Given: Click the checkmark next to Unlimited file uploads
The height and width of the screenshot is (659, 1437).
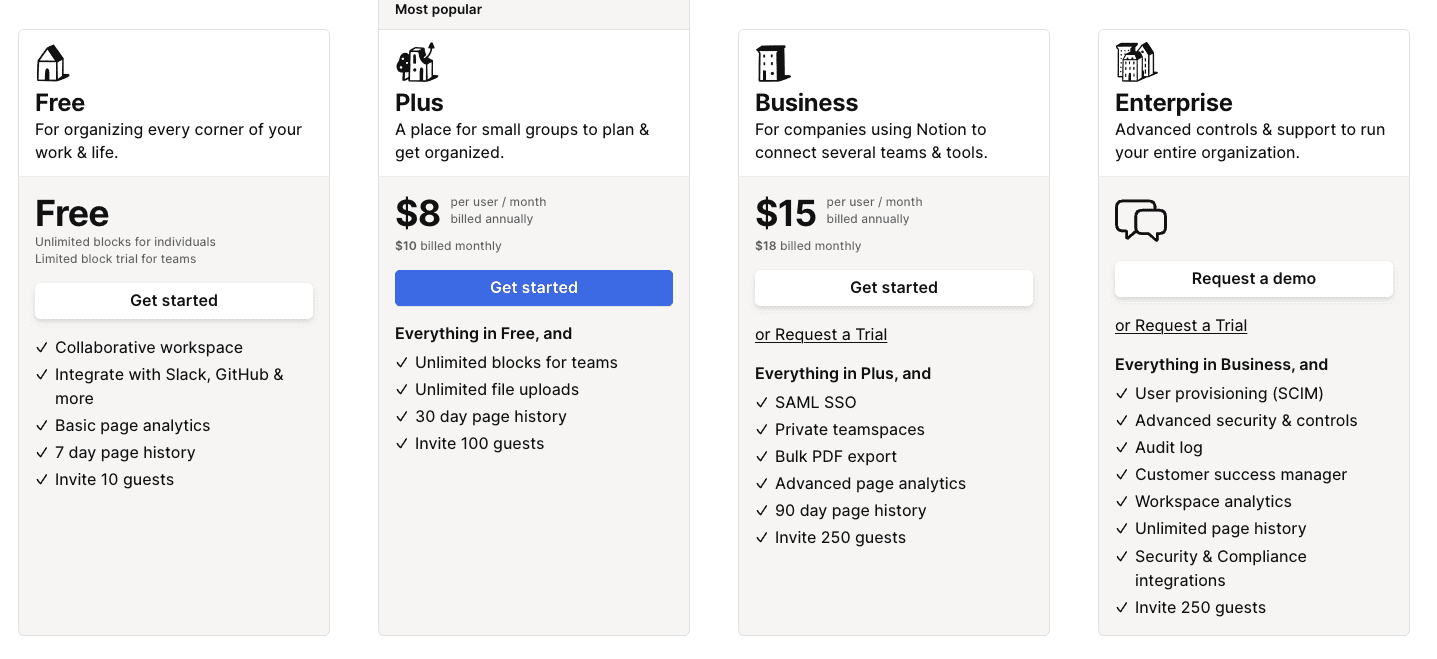Looking at the screenshot, I should click(x=401, y=389).
